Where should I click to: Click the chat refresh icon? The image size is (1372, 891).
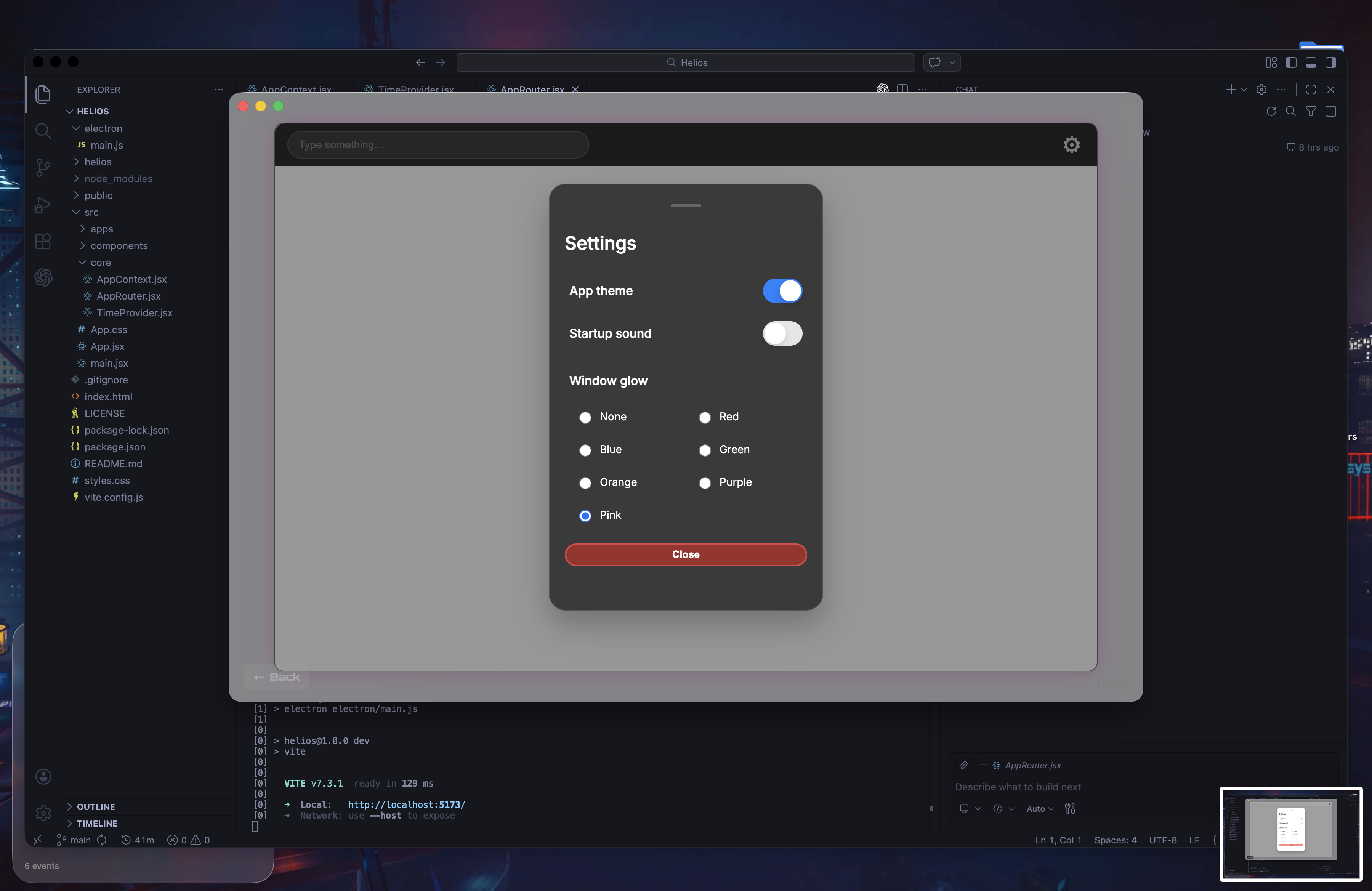click(1271, 112)
